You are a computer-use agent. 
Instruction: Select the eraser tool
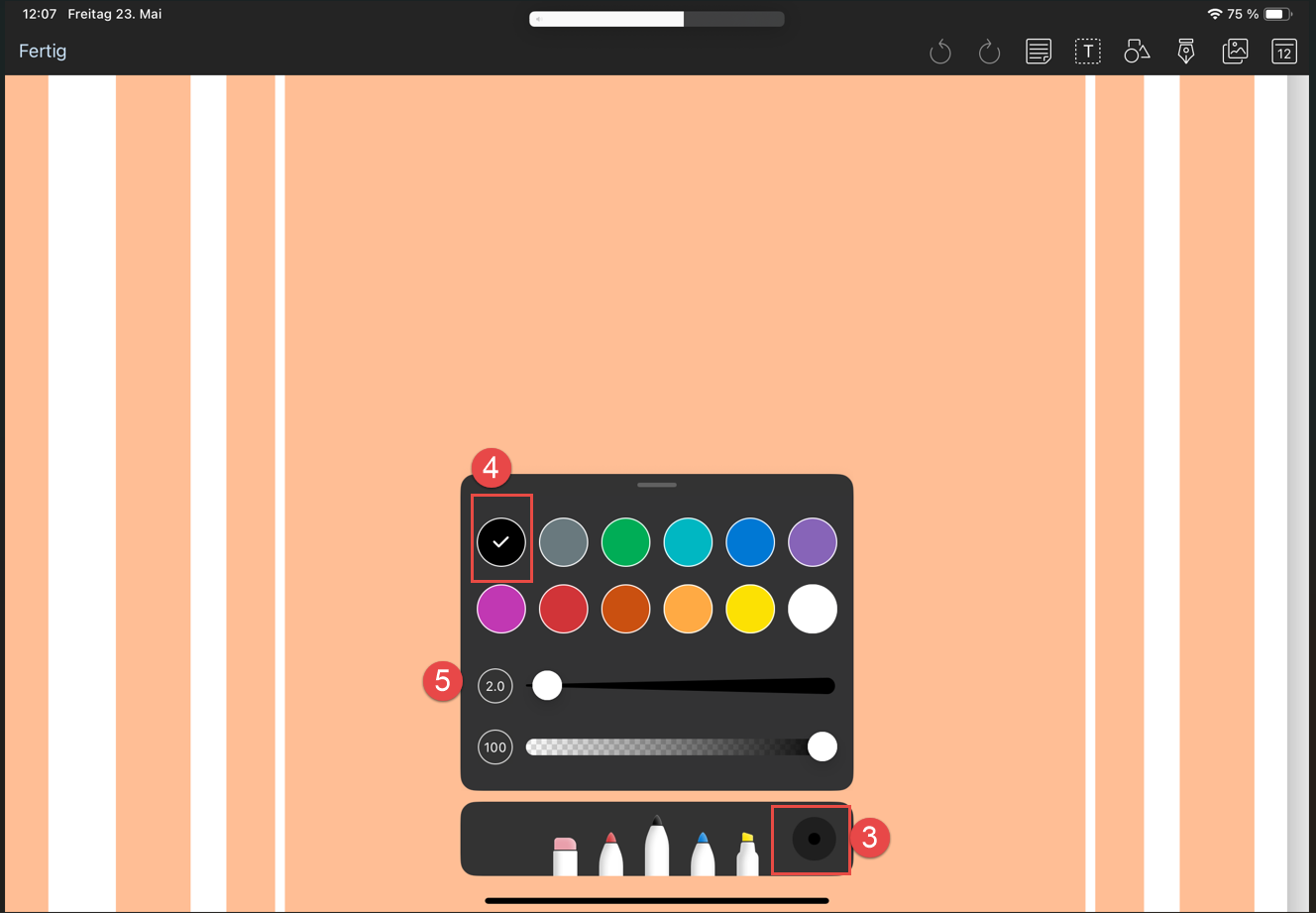(565, 856)
